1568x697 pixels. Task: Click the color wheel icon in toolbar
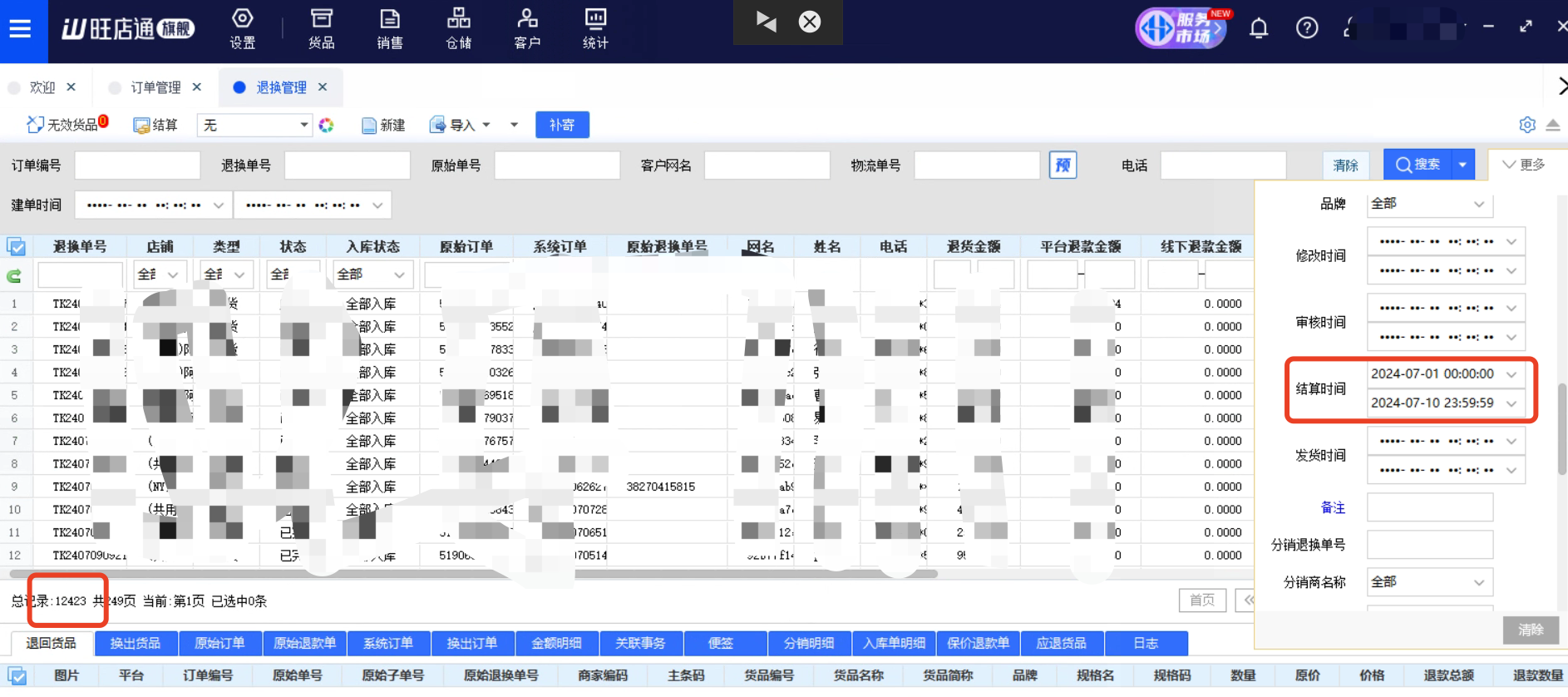point(327,125)
